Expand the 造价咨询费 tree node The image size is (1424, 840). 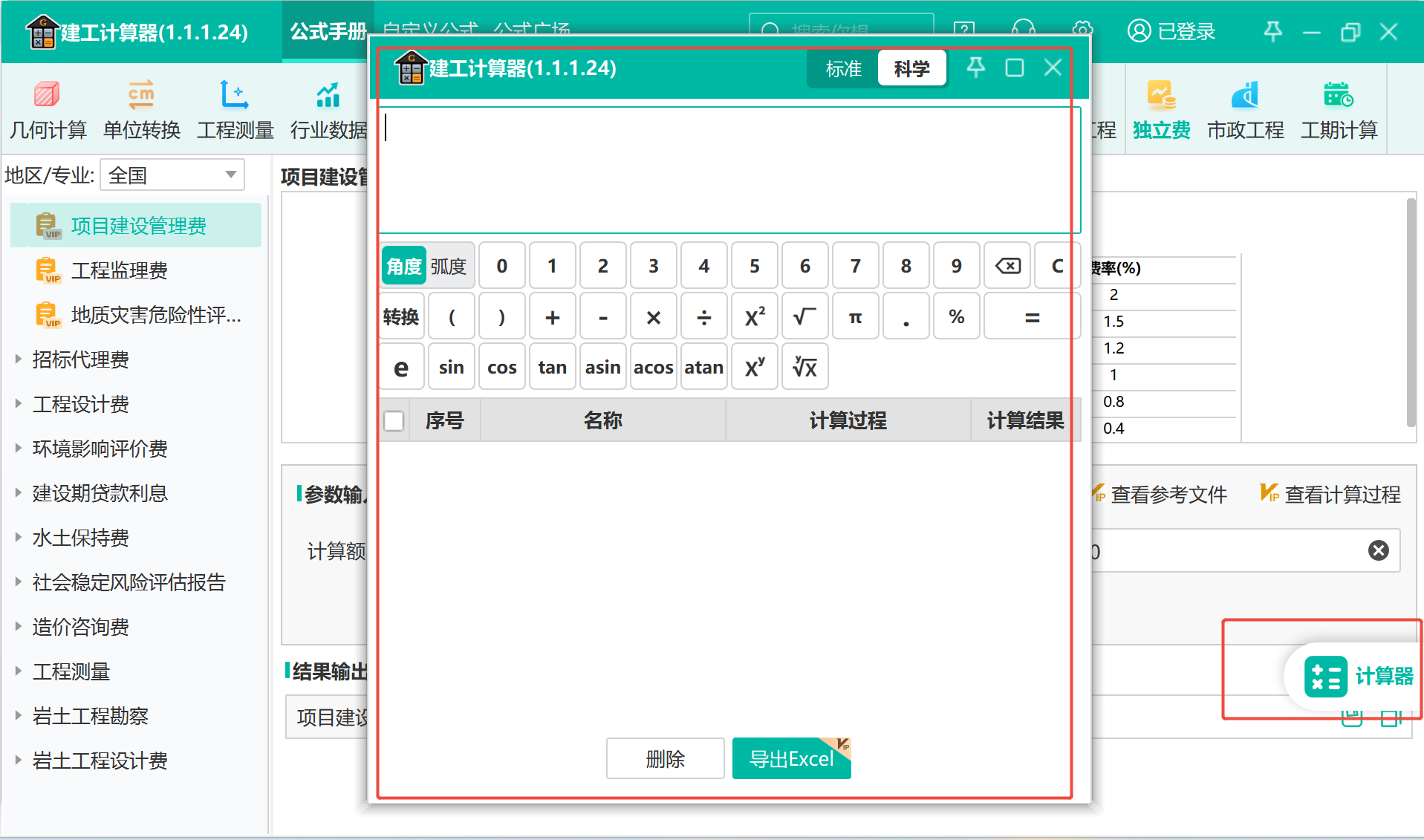19,627
